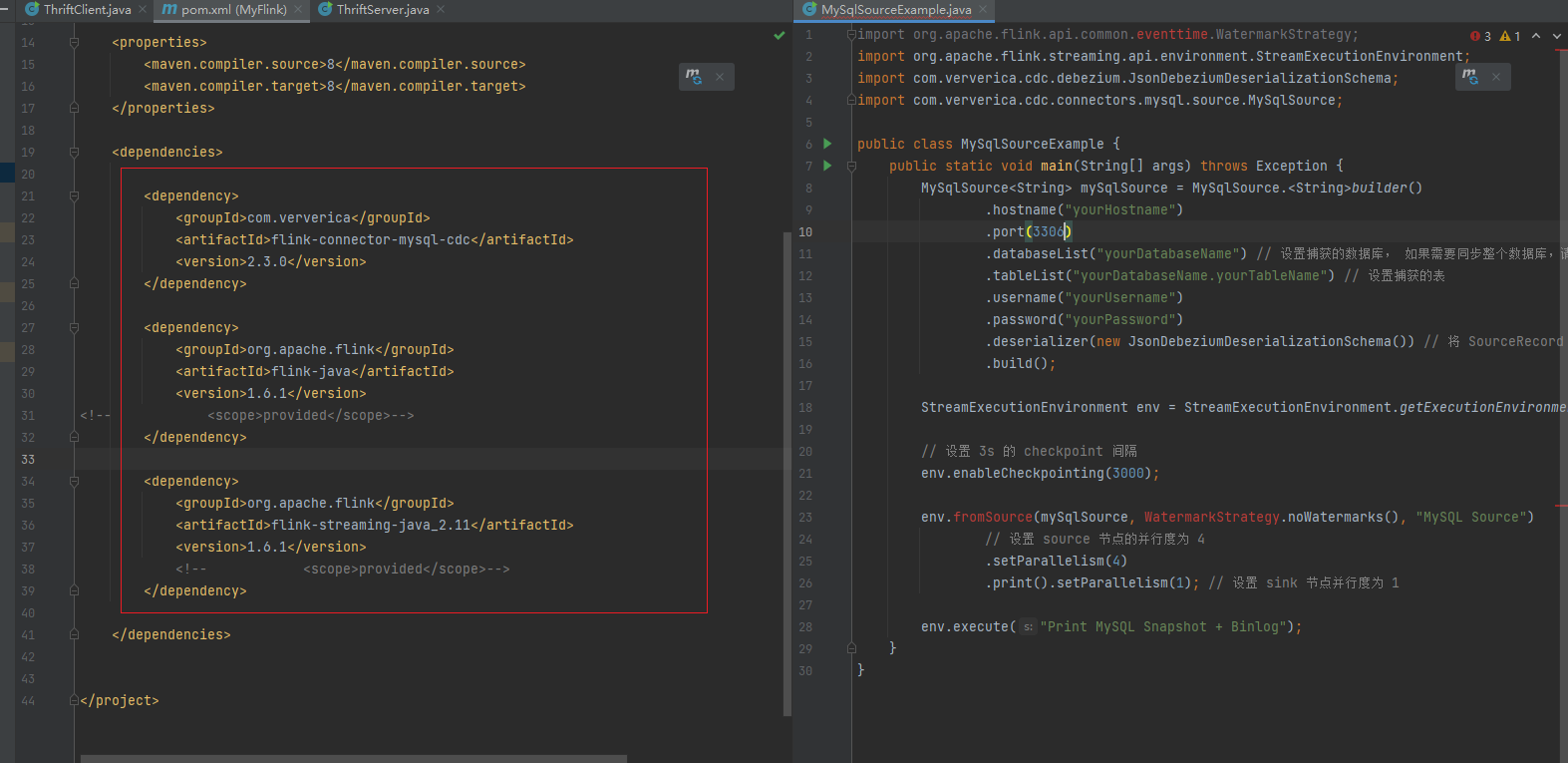
Task: Click line number 33 in the pom.xml gutter
Action: (27, 460)
